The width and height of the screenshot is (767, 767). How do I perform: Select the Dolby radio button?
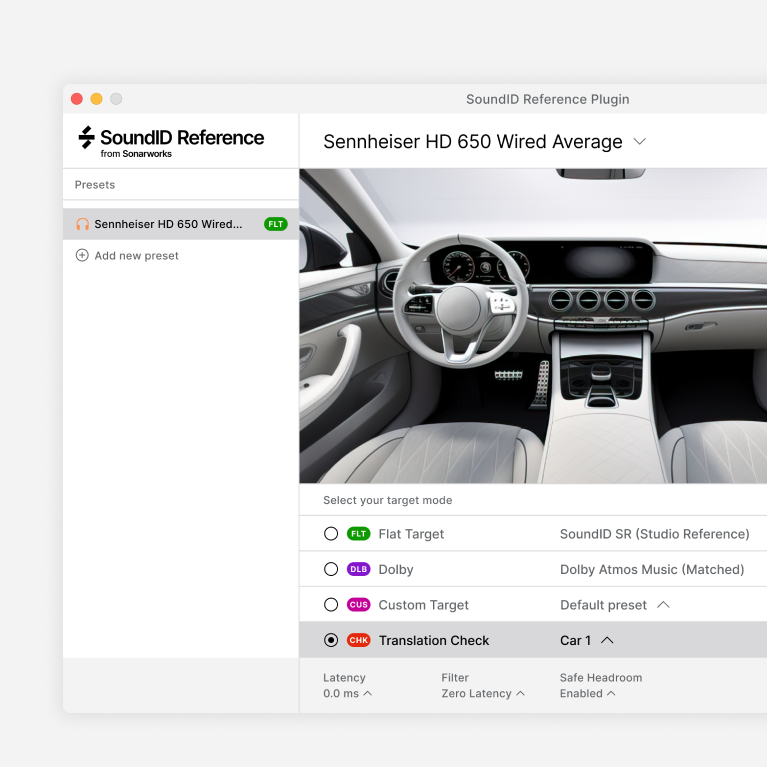click(x=331, y=569)
